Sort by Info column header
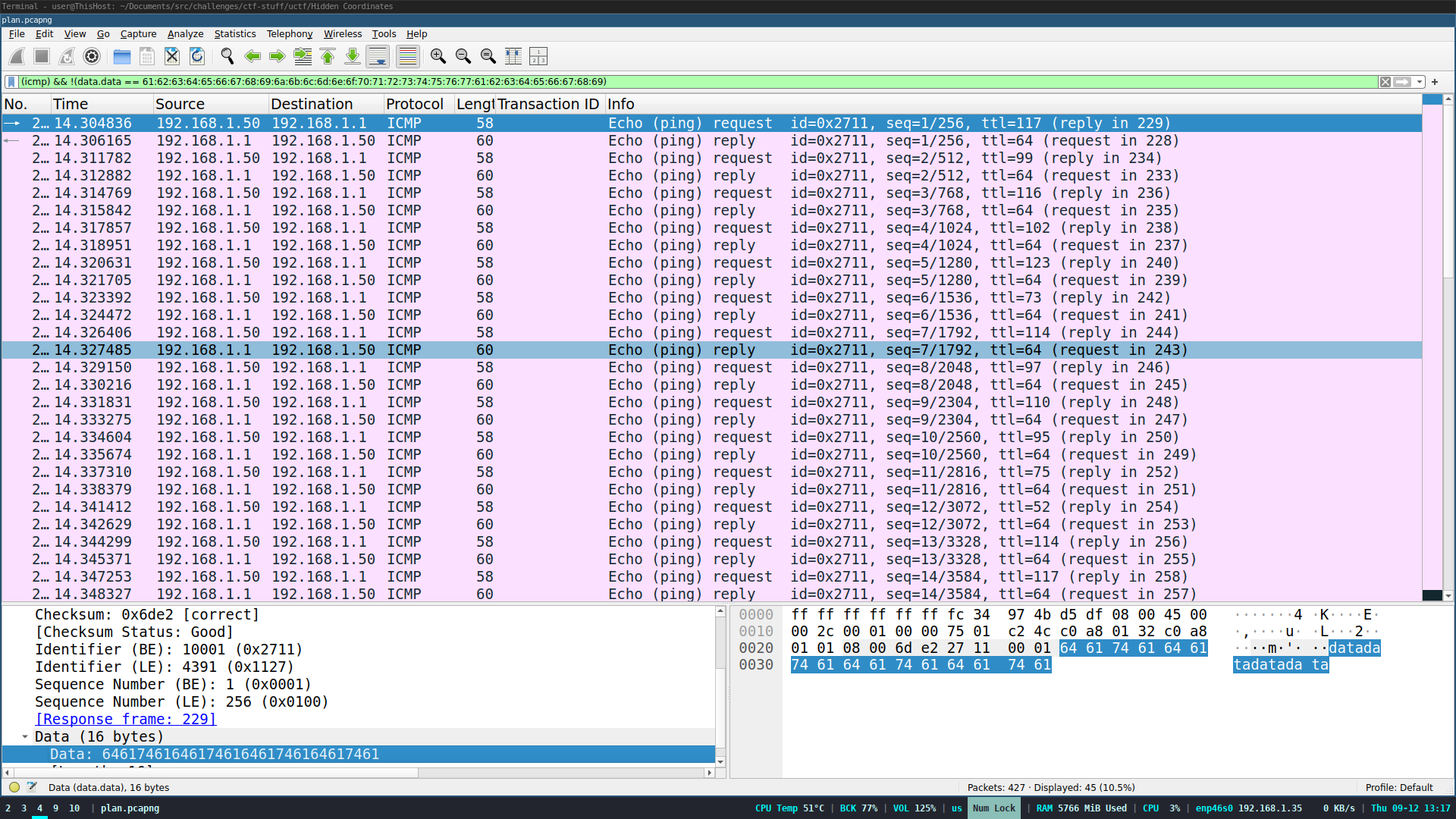 point(1012,104)
